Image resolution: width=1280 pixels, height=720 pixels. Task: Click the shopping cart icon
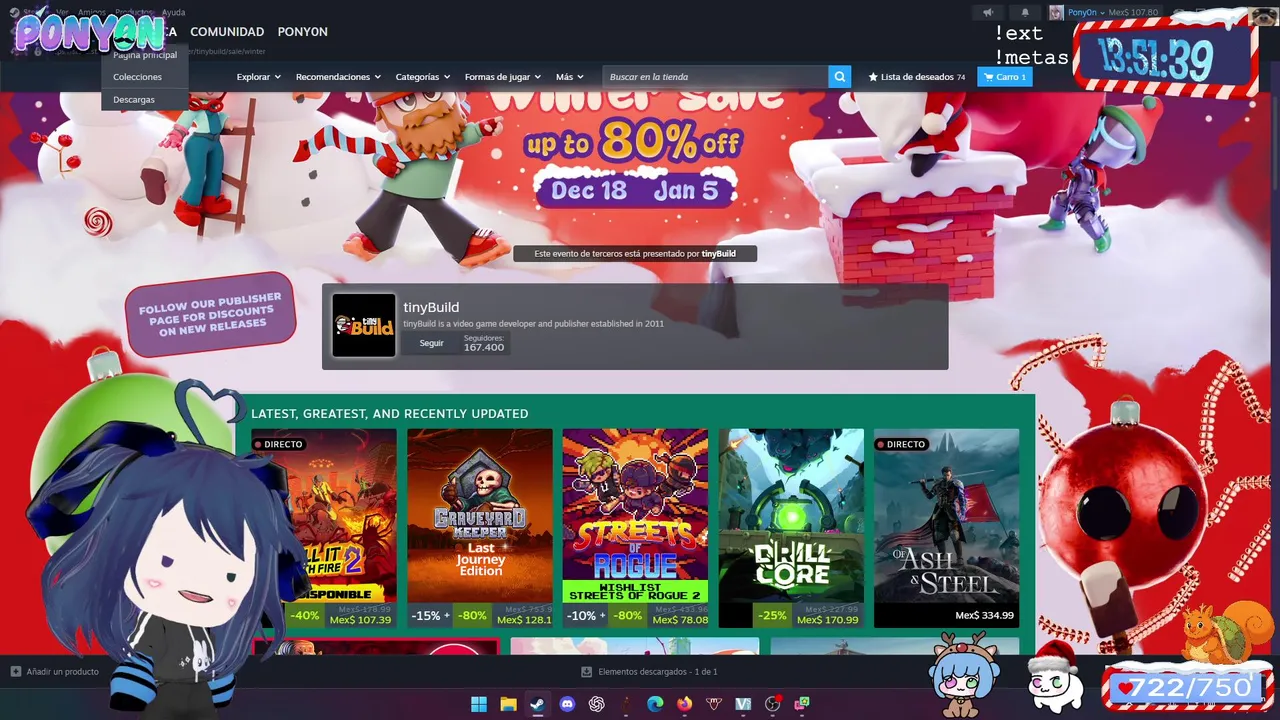[989, 77]
